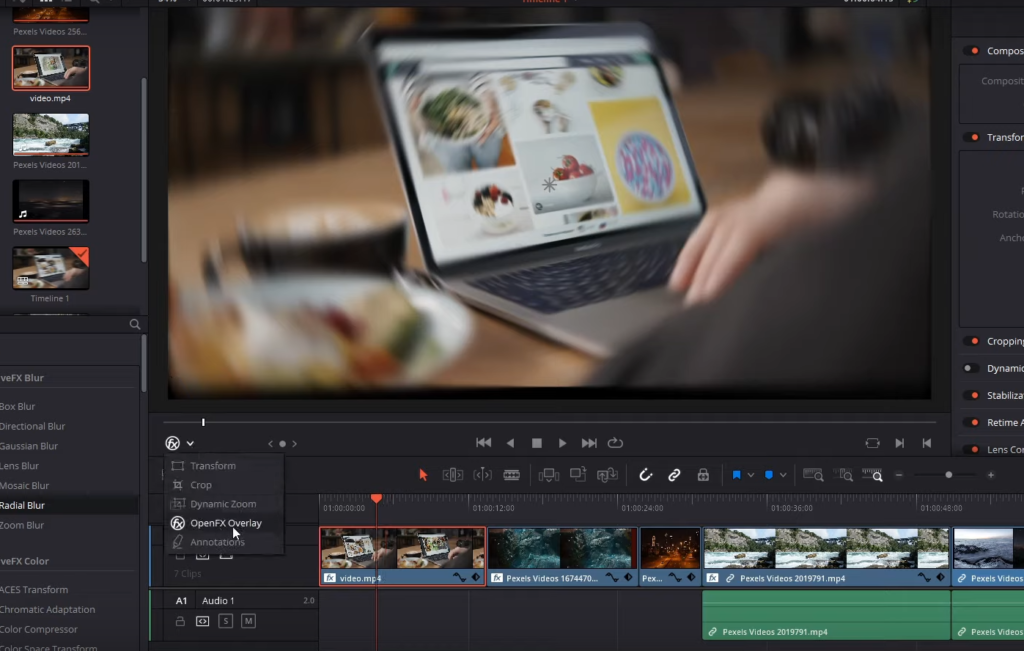
Task: Open the Marker color dropdown arrow
Action: click(783, 475)
